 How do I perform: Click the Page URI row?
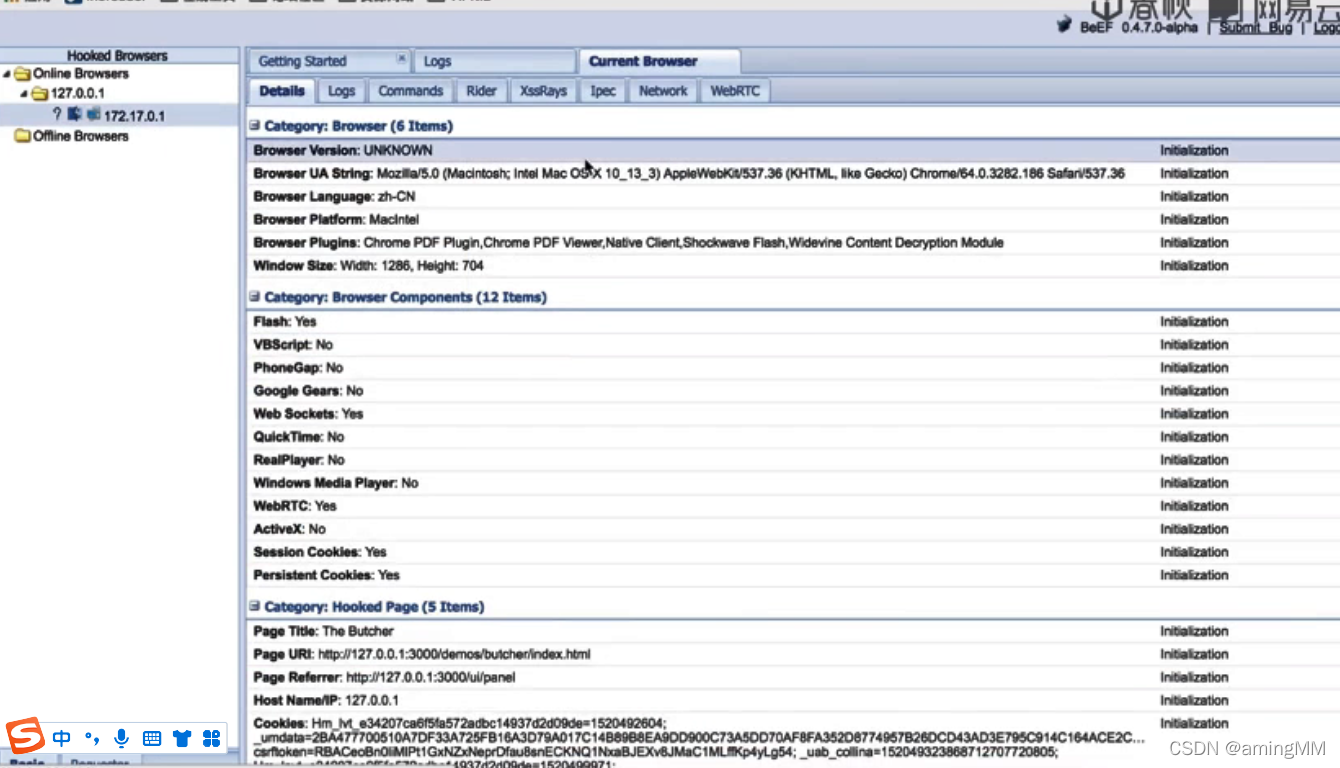[x=793, y=655]
